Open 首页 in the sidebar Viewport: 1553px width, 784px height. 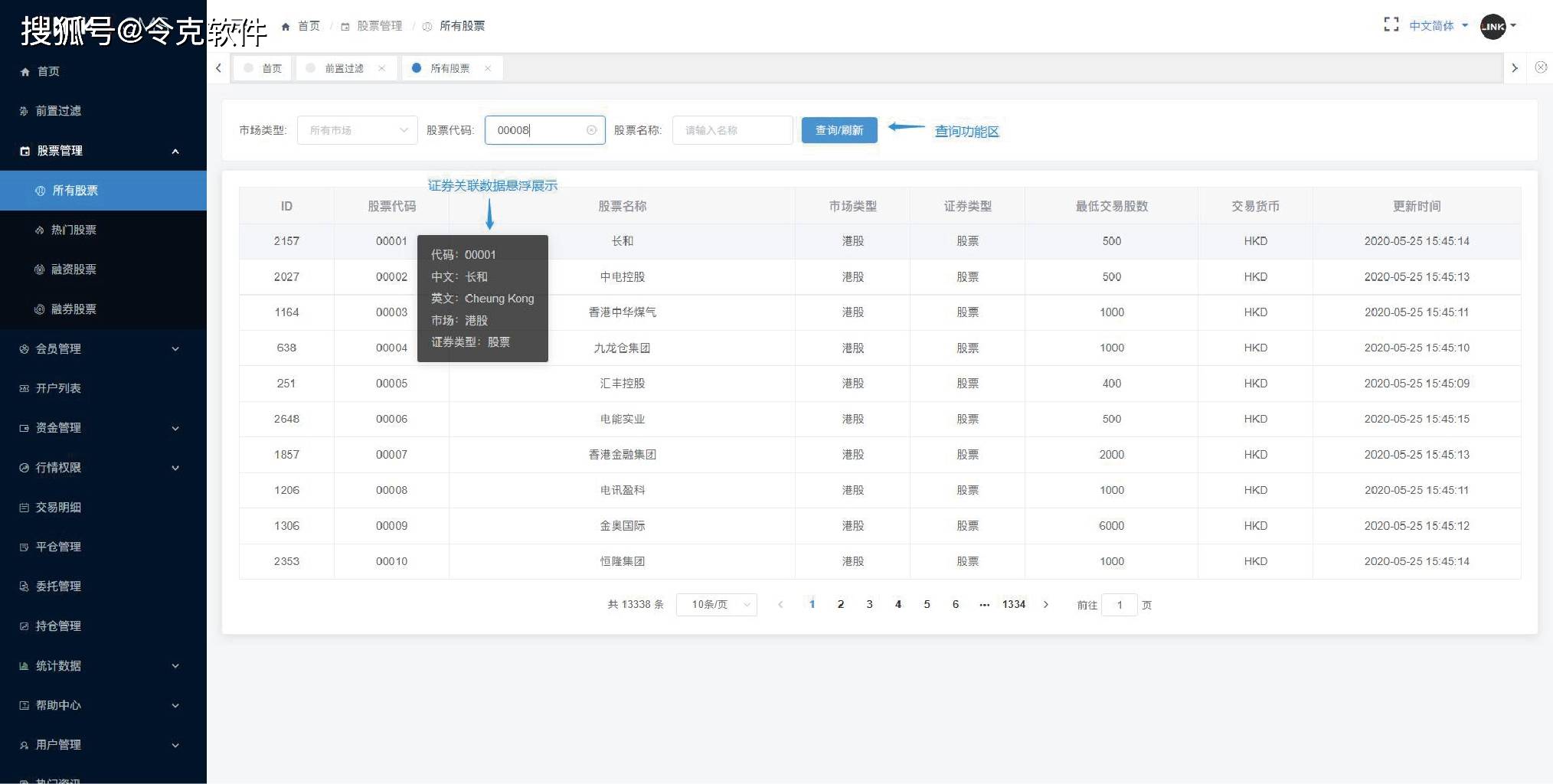click(103, 71)
